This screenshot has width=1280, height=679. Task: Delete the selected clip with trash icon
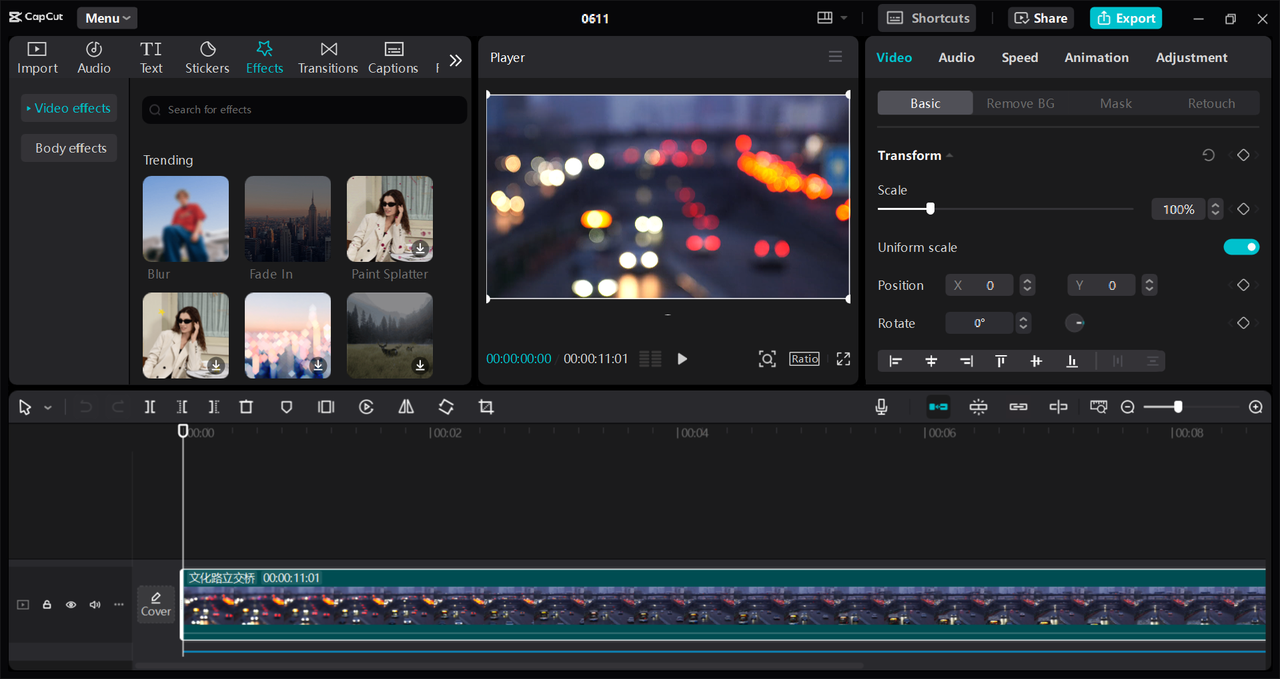(x=246, y=407)
